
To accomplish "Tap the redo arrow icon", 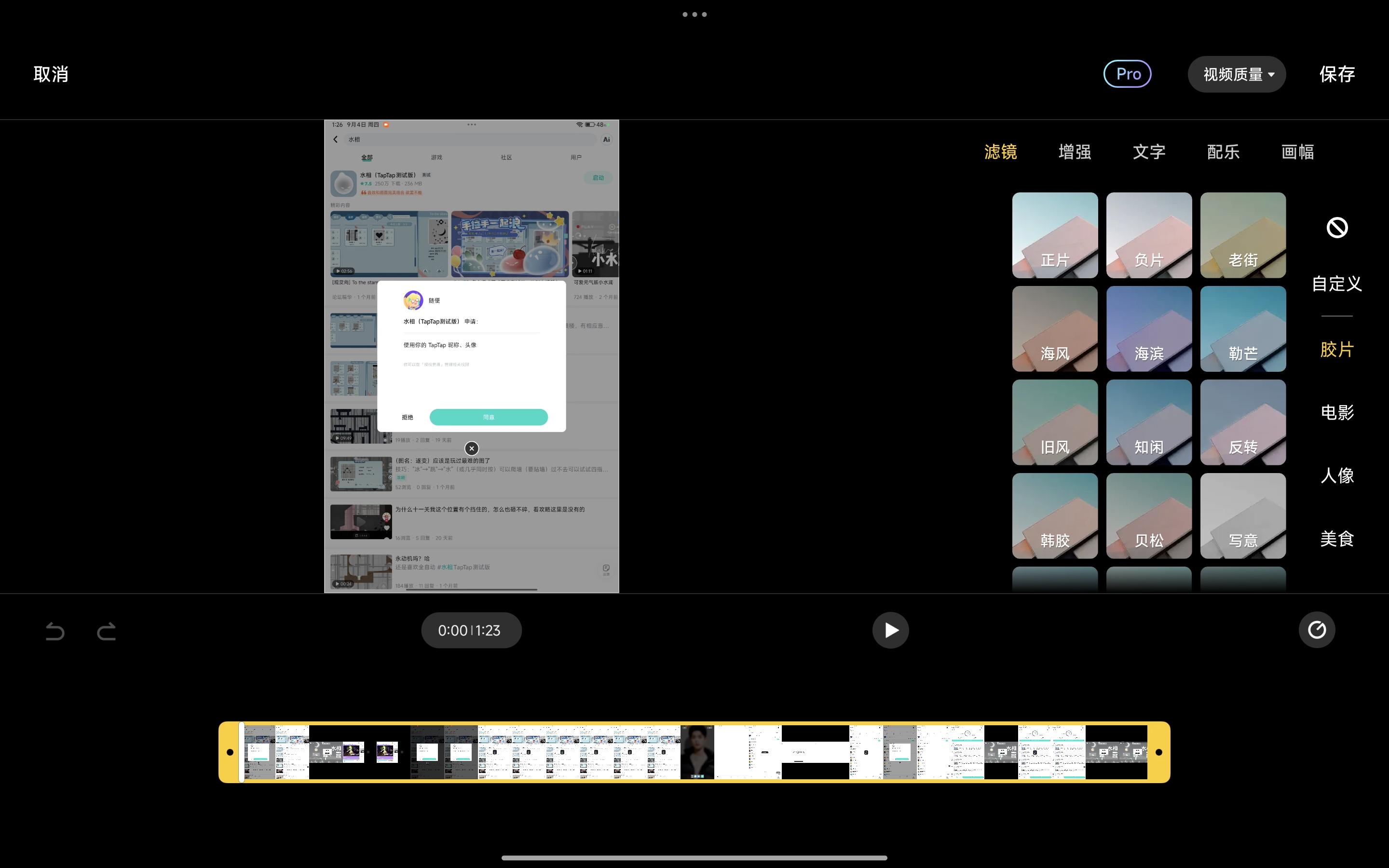I will click(x=106, y=631).
